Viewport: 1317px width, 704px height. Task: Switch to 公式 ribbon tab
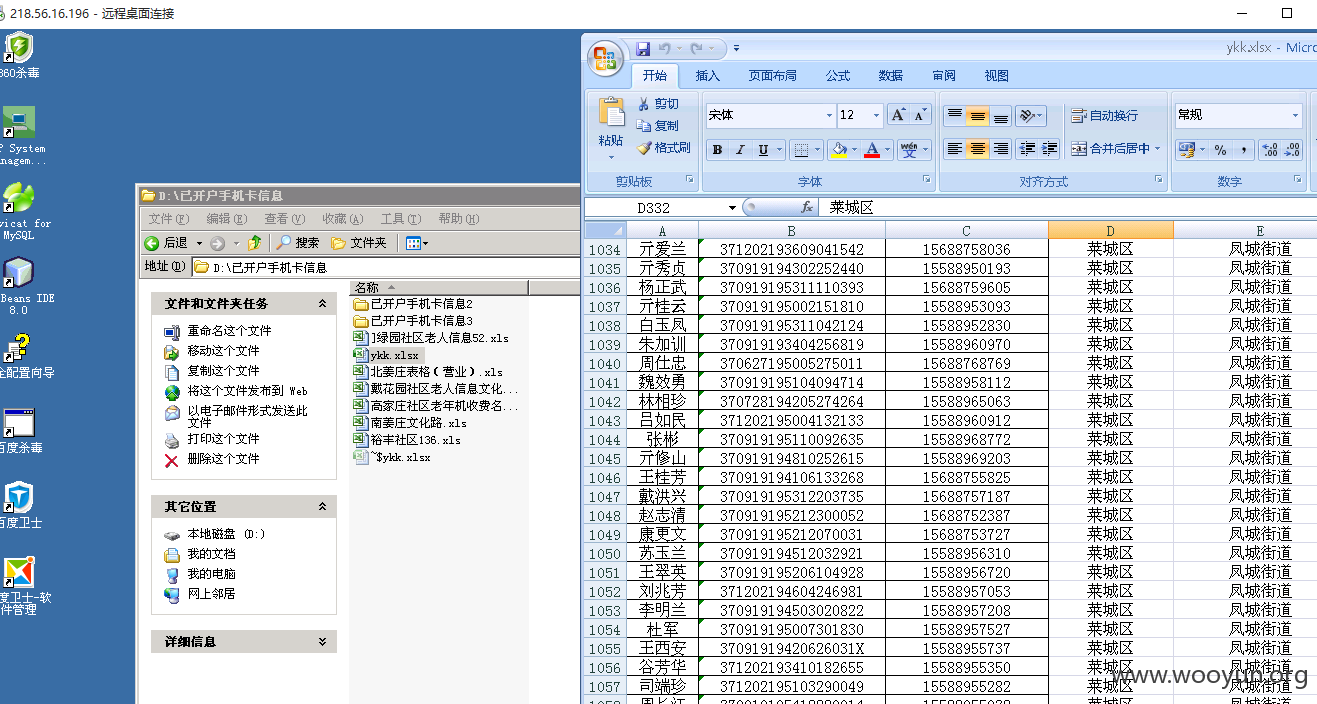click(838, 76)
